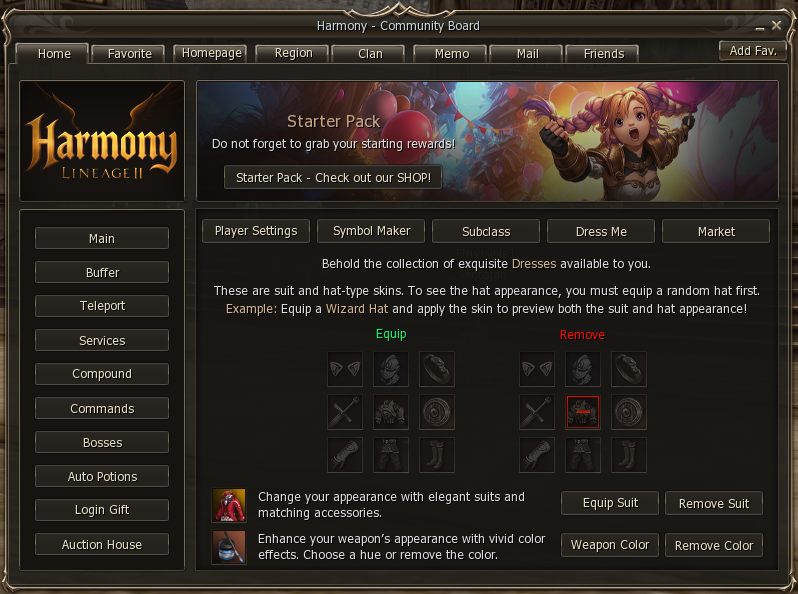Select the gloves slot under Remove

(537, 455)
